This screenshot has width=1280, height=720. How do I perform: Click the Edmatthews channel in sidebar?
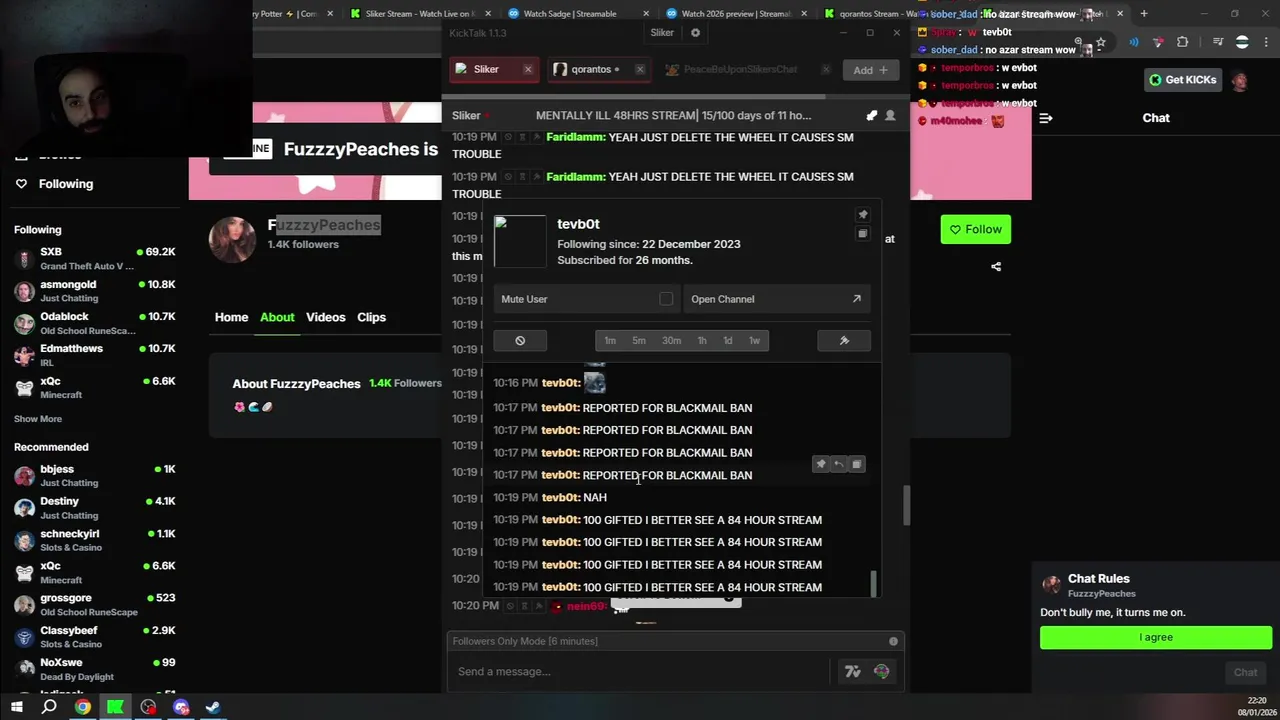pos(95,355)
